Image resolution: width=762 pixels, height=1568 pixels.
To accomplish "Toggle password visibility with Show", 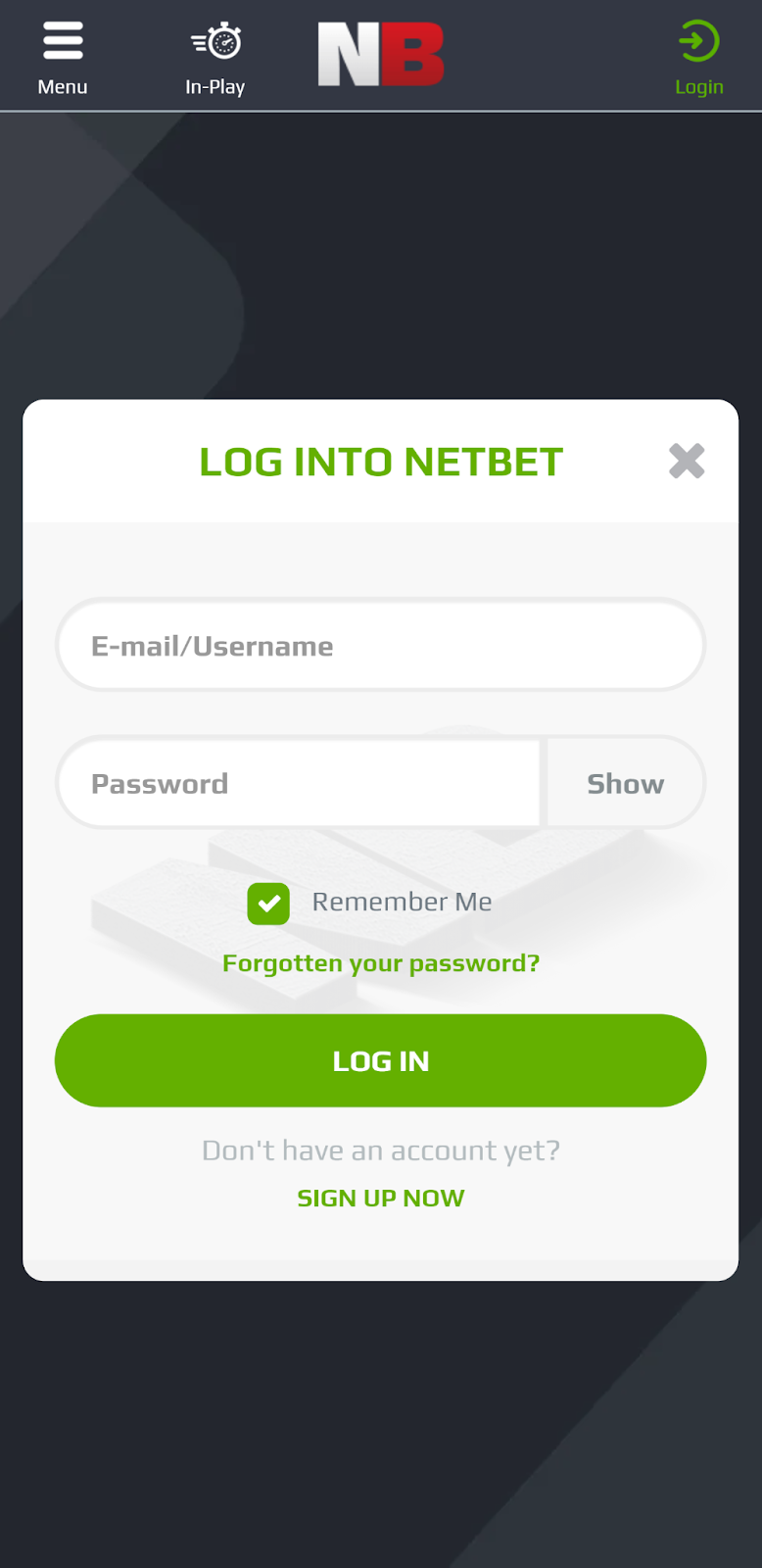I will (x=625, y=782).
